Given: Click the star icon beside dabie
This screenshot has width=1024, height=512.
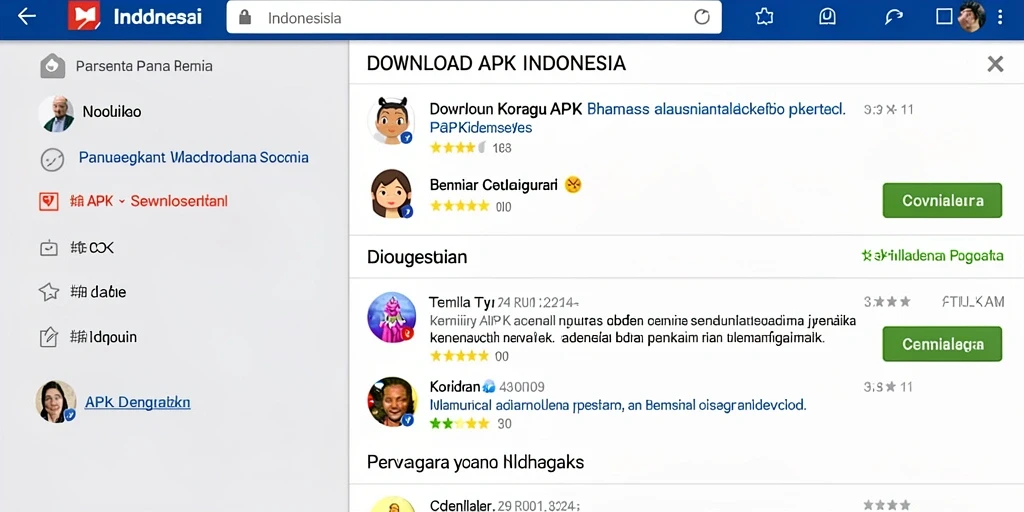Looking at the screenshot, I should 49,292.
